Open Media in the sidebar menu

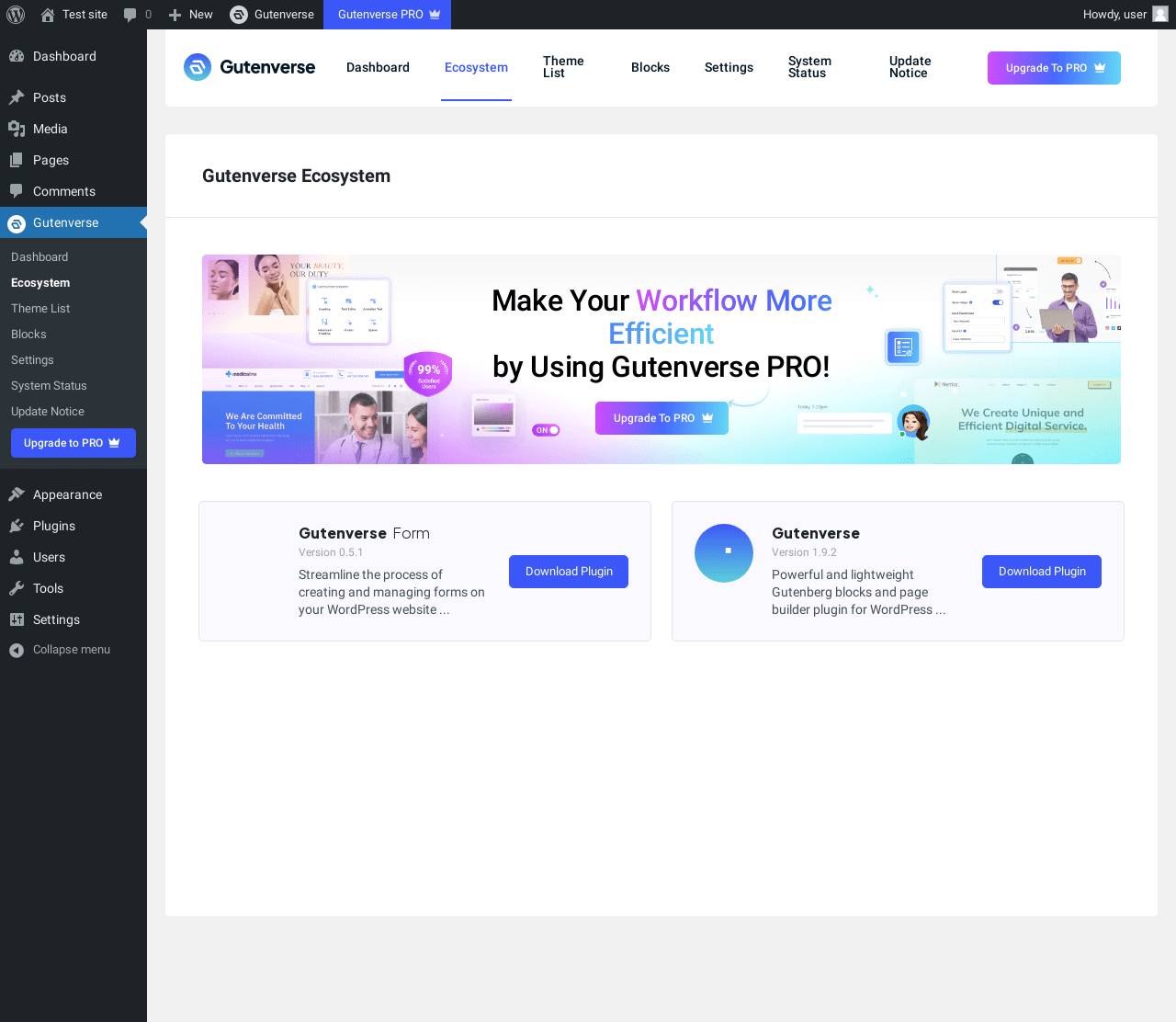click(x=73, y=129)
